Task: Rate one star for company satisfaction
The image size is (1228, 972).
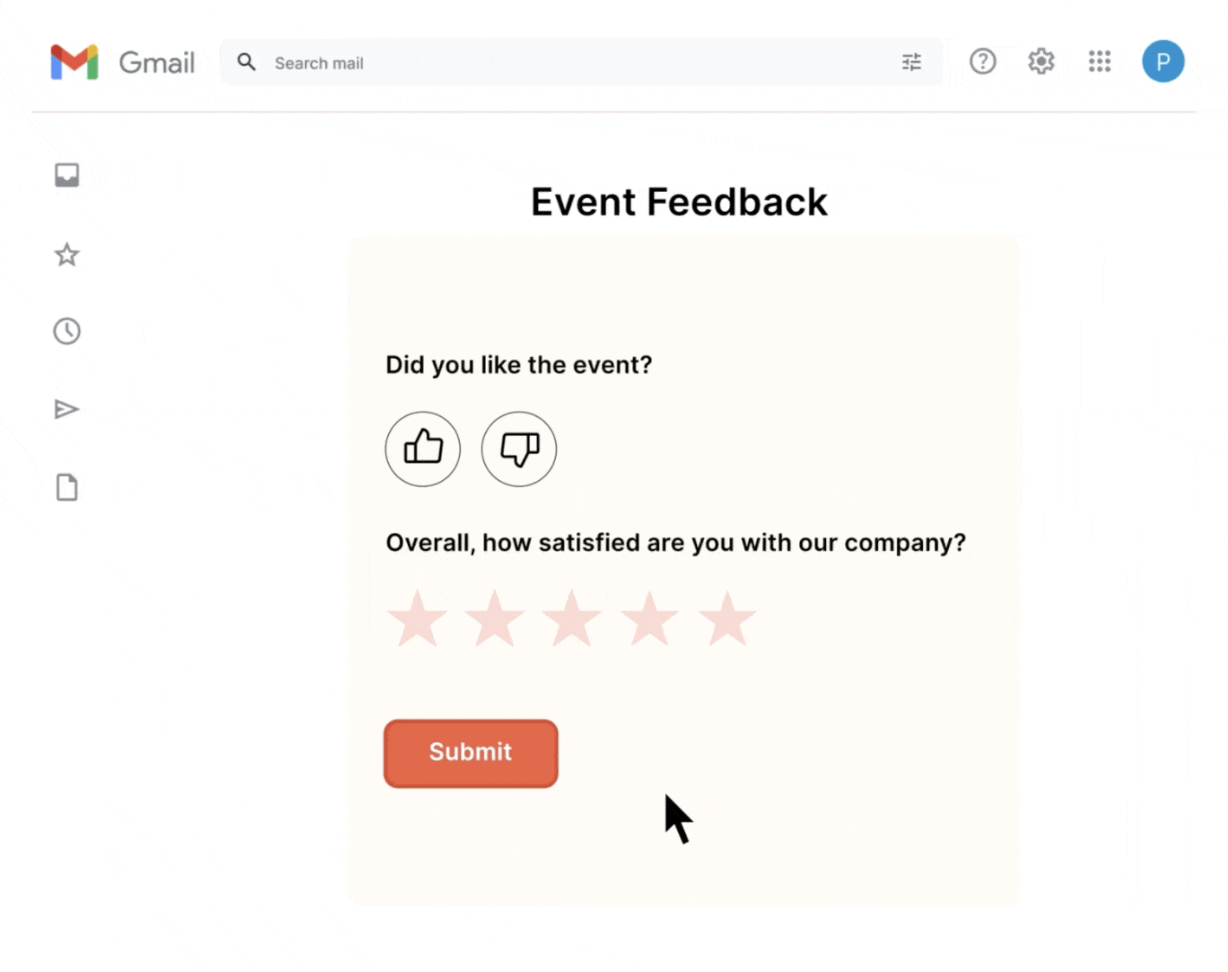Action: coord(417,619)
